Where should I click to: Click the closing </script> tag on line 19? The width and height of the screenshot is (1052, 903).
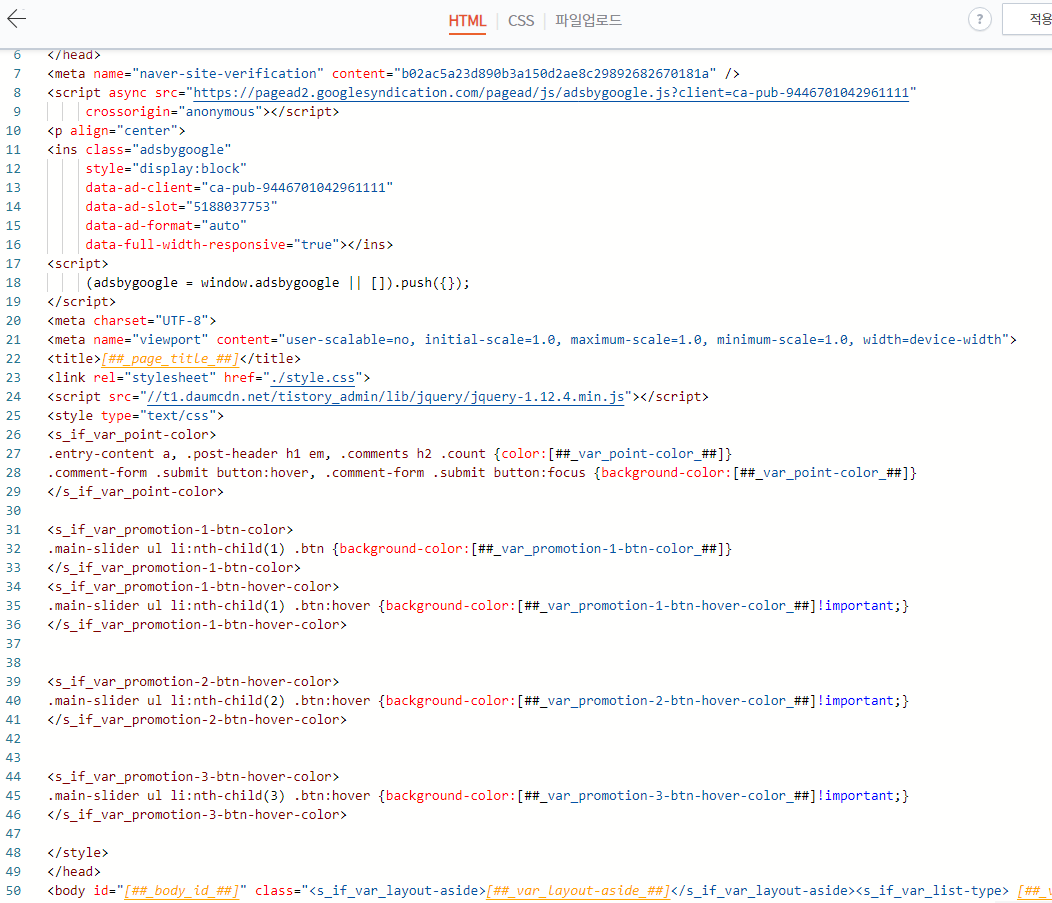coord(81,302)
